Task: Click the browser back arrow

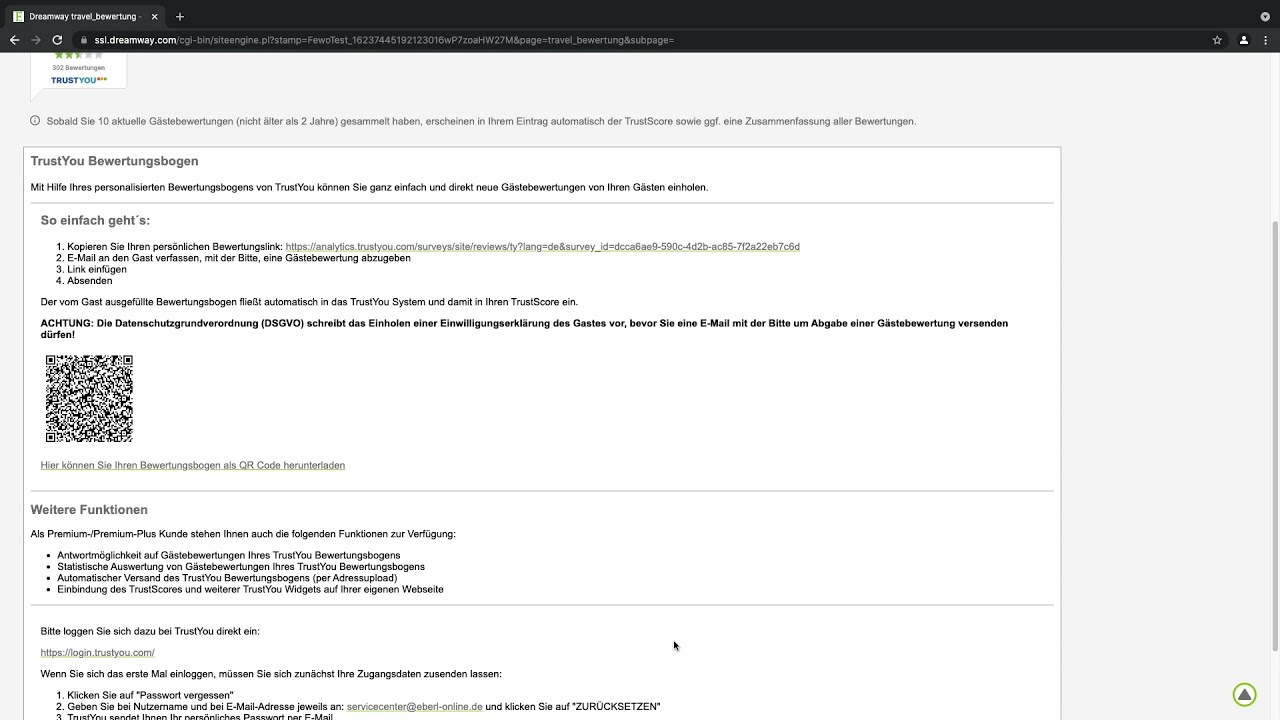Action: [x=14, y=40]
